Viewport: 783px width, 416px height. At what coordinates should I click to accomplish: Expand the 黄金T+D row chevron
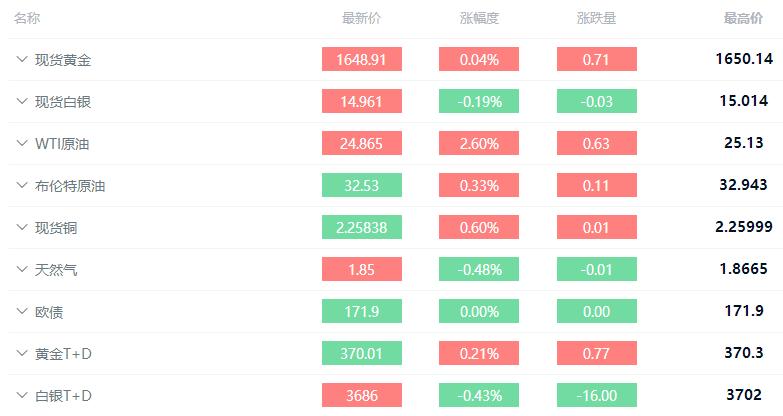point(21,353)
